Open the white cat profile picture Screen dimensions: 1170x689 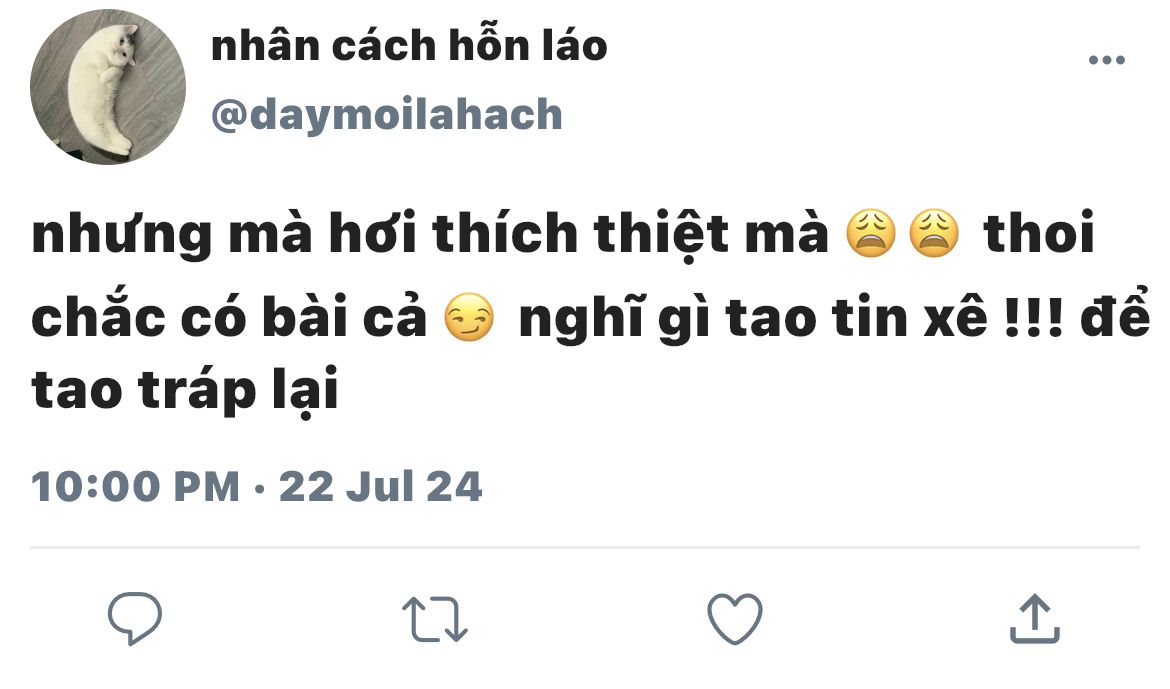click(107, 87)
